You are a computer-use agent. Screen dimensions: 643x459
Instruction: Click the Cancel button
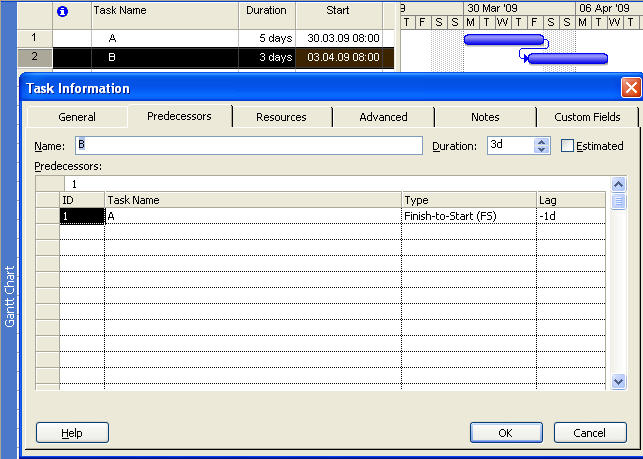590,433
